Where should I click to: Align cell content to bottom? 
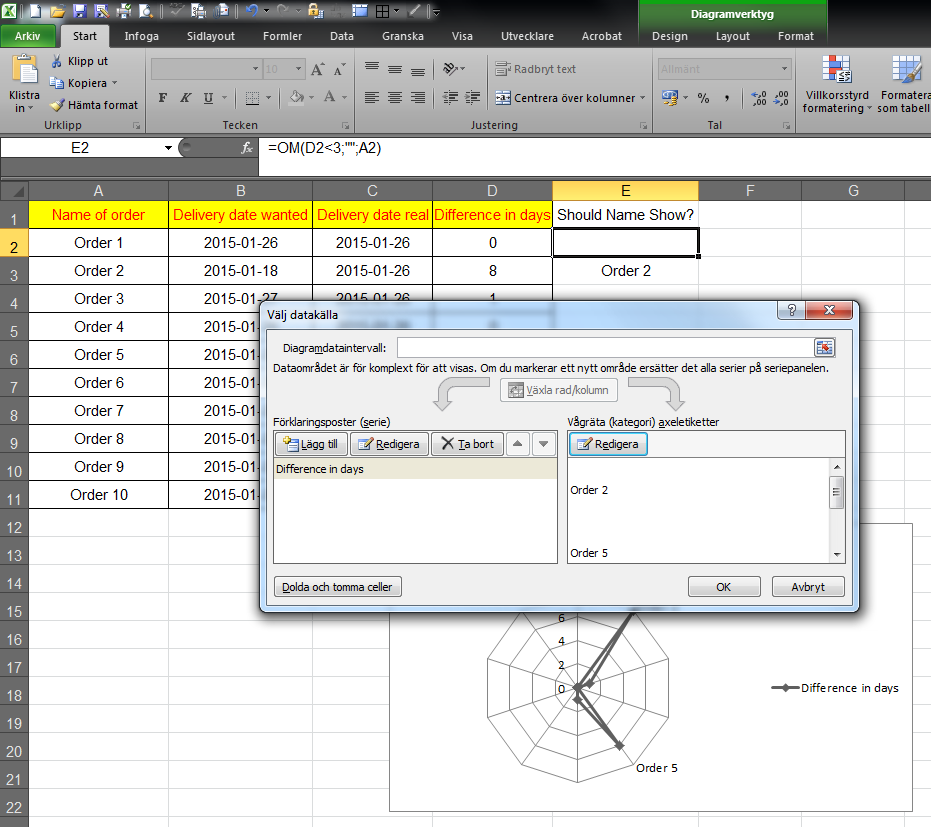point(418,70)
